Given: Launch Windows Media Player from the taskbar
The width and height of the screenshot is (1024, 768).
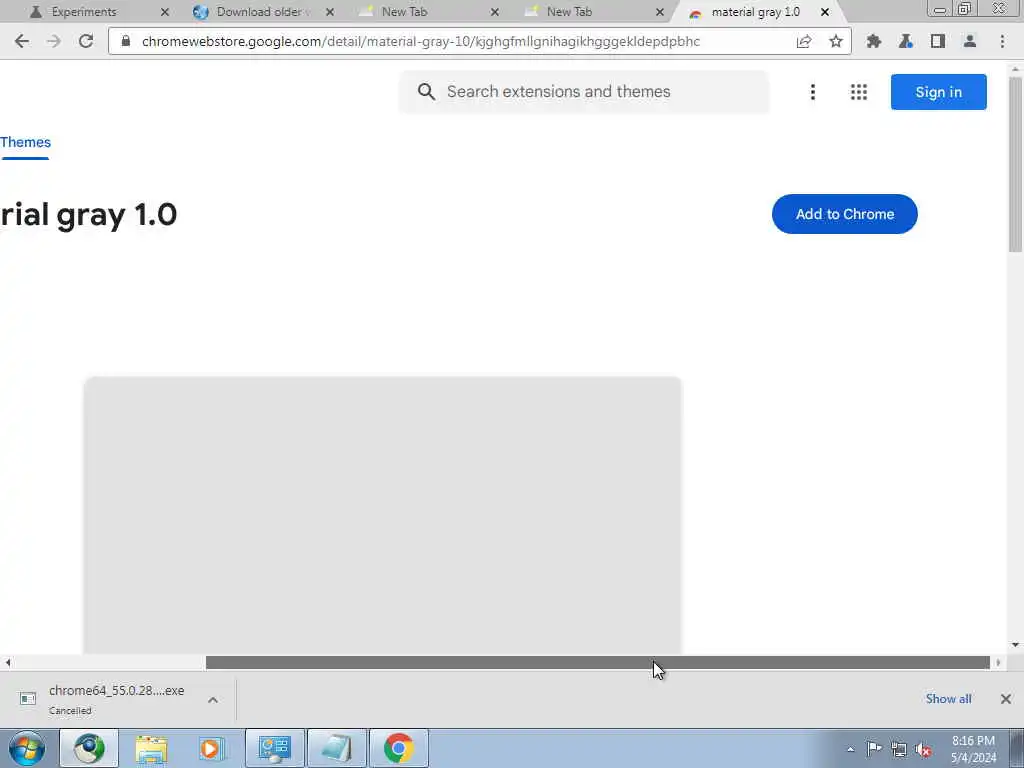Looking at the screenshot, I should [x=212, y=748].
